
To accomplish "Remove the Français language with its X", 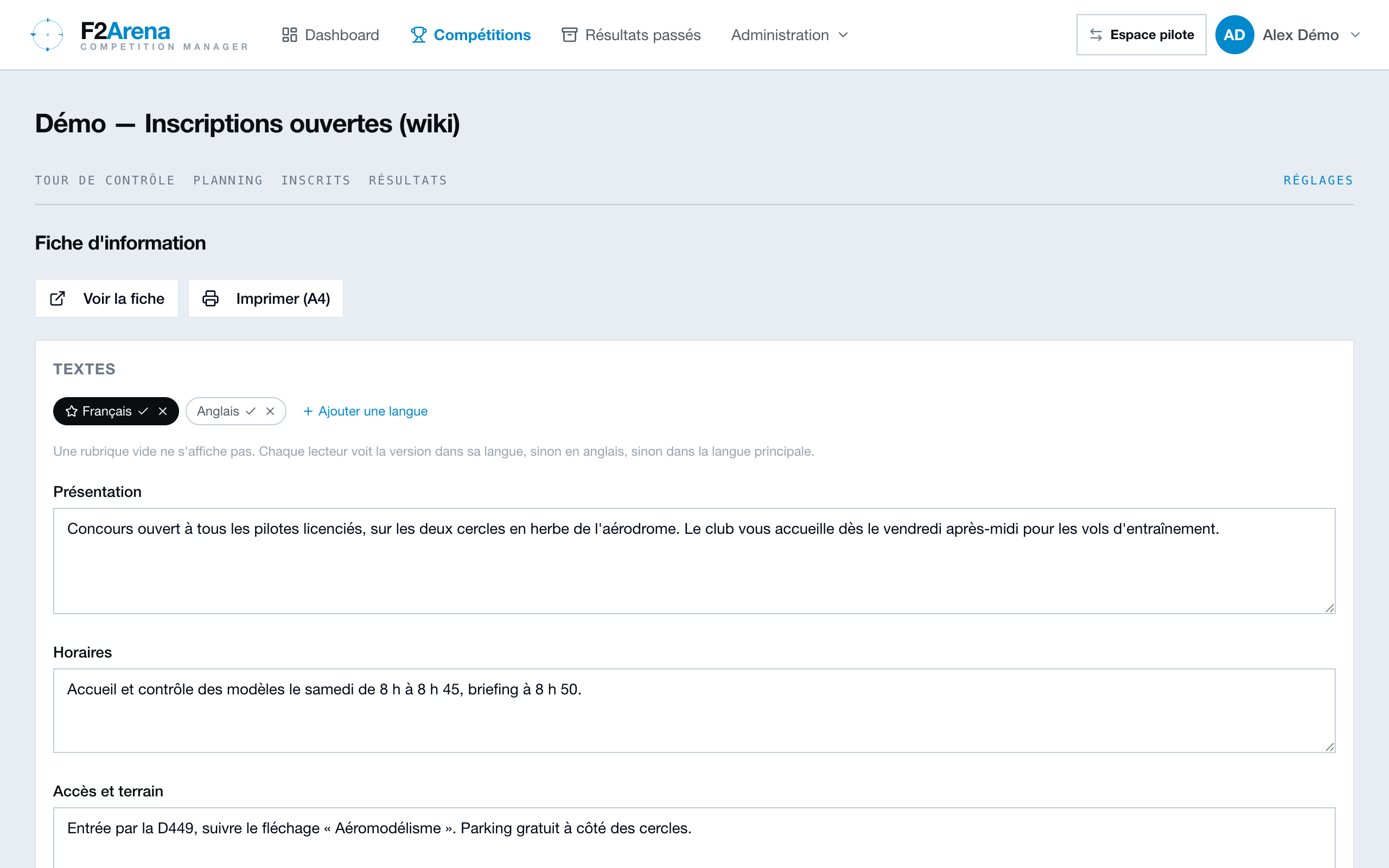I will coord(163,411).
